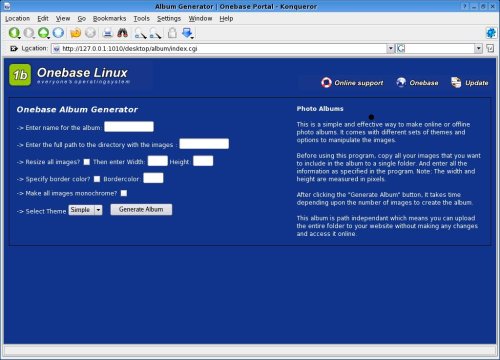
Task: Expand the search box dropdown arrow
Action: click(479, 49)
